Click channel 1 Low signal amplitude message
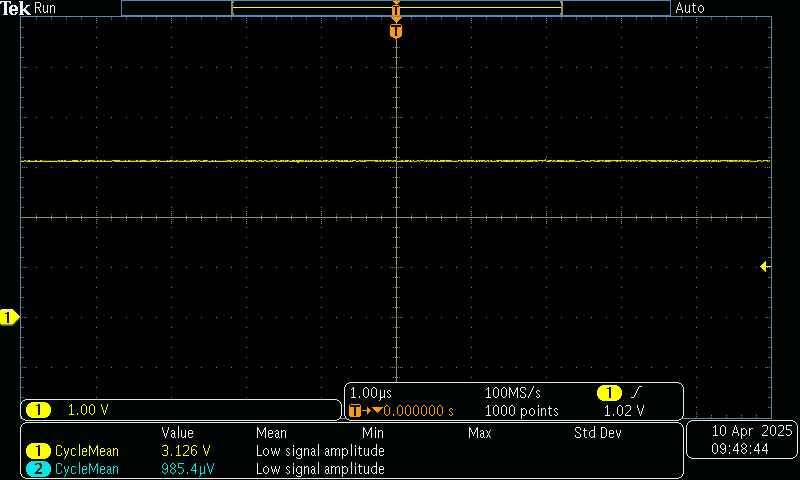 pos(320,451)
